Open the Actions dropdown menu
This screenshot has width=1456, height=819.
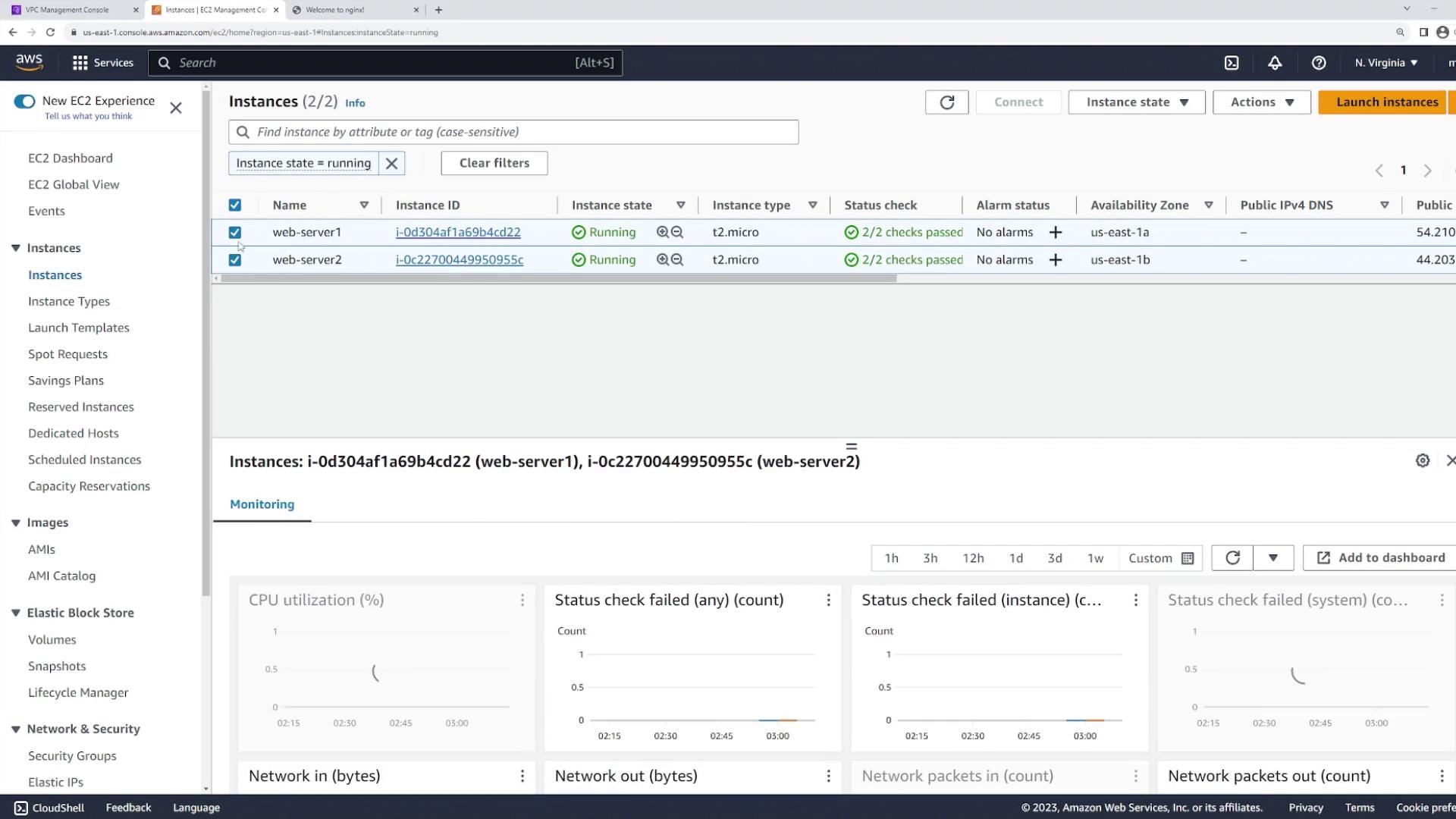tap(1261, 102)
